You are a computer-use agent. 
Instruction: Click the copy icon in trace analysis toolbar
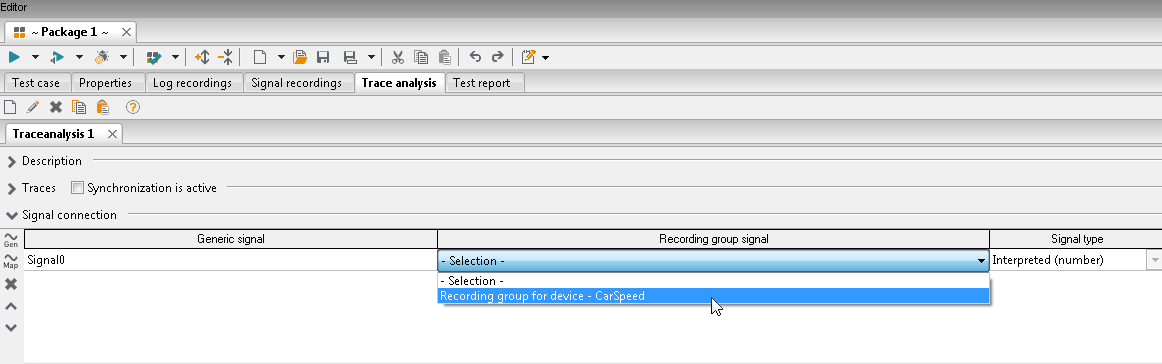click(x=79, y=107)
